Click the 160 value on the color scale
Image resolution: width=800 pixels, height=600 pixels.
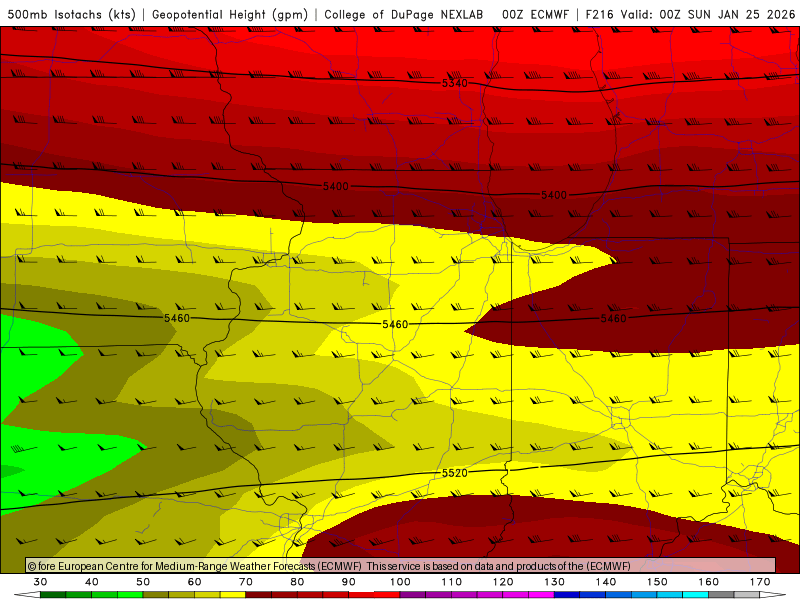click(709, 582)
